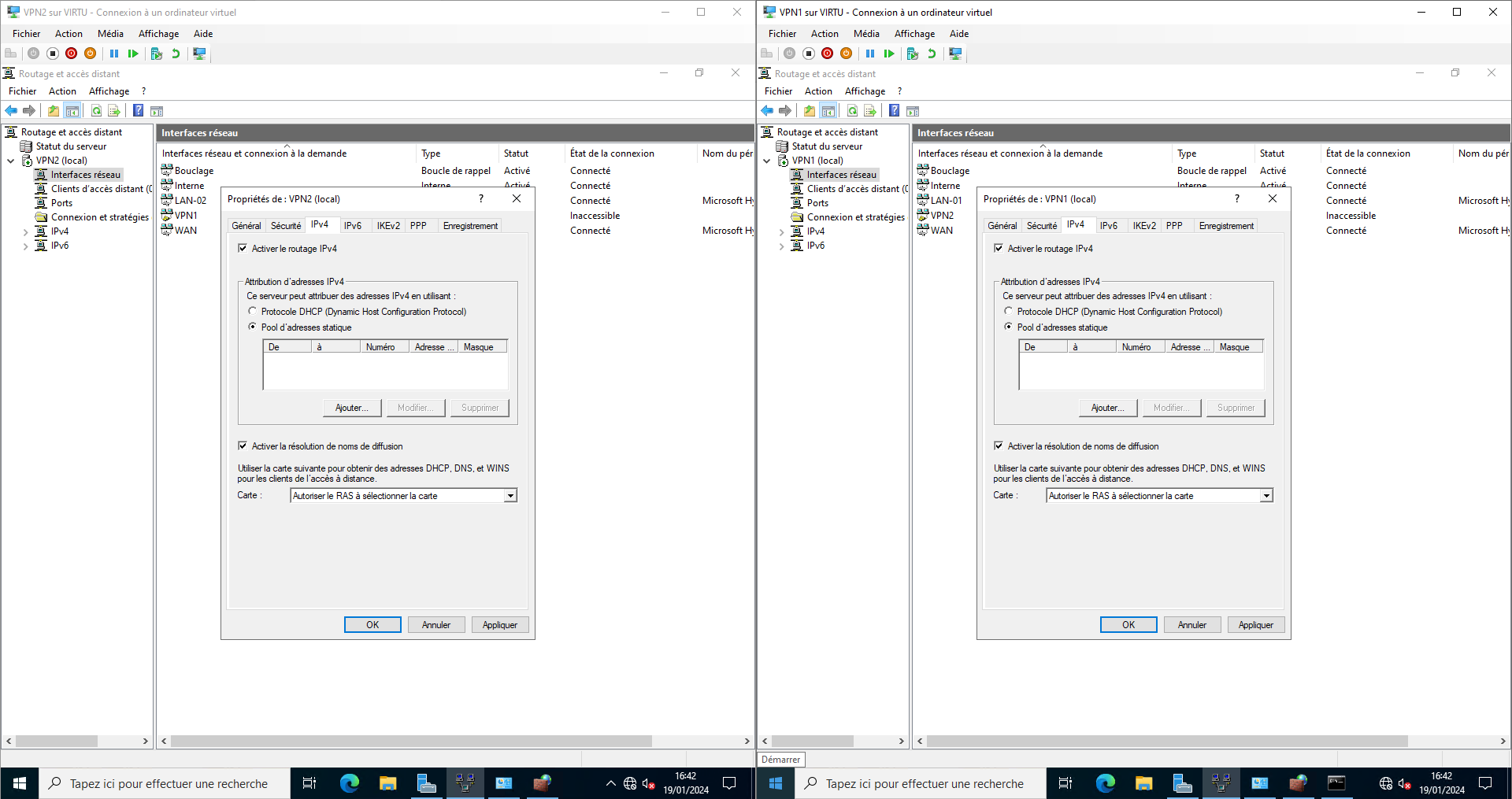Collapse the VPN2 (local) tree node
The image size is (1512, 799).
click(11, 161)
